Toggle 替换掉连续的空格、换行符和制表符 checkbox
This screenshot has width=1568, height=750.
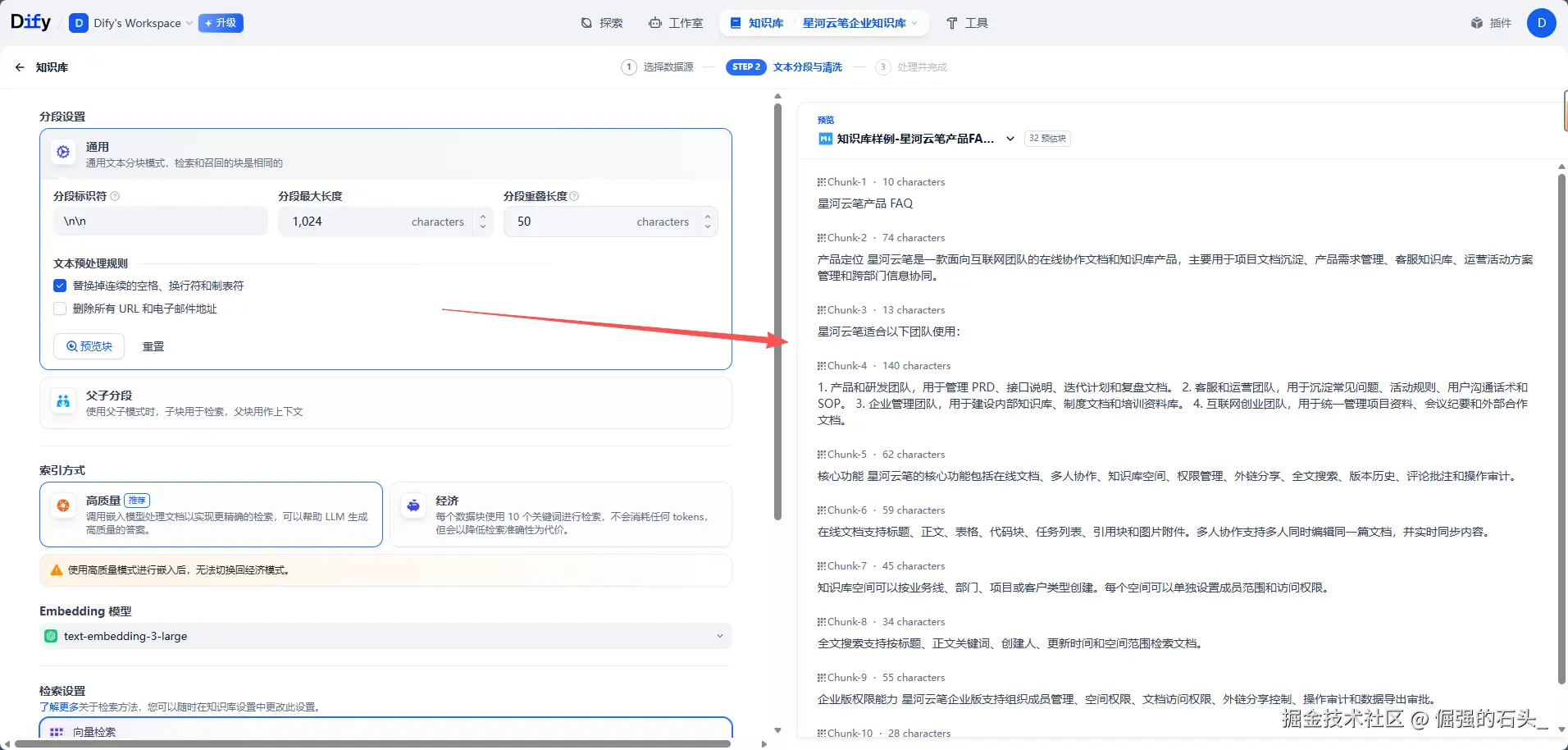pyautogui.click(x=60, y=286)
